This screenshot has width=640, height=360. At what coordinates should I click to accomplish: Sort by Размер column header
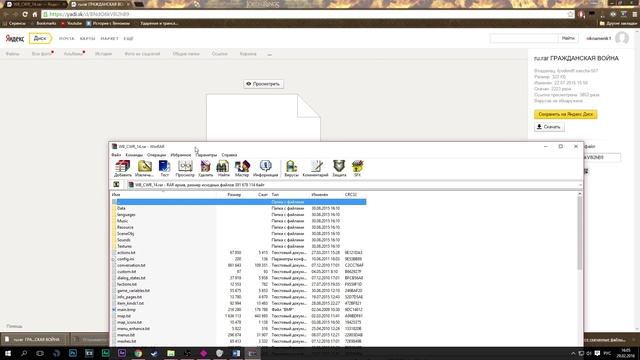click(234, 195)
